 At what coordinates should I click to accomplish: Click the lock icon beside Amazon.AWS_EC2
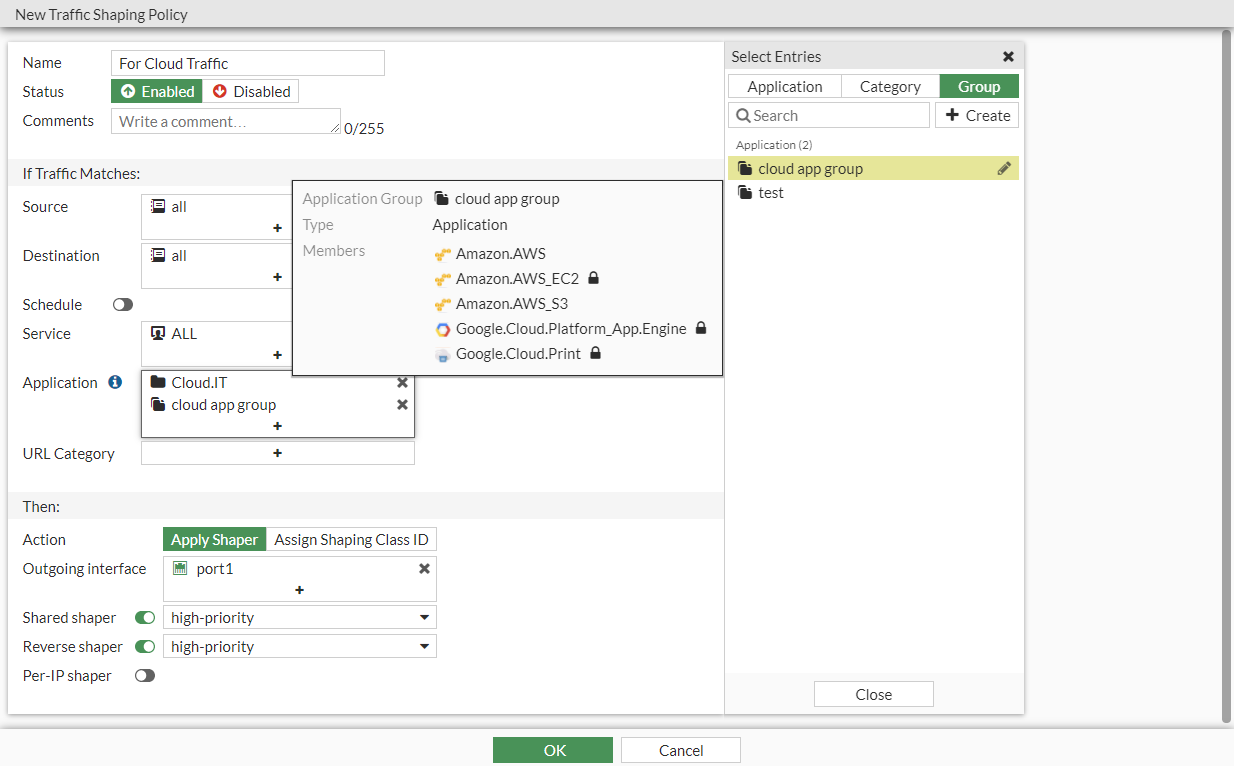click(594, 278)
